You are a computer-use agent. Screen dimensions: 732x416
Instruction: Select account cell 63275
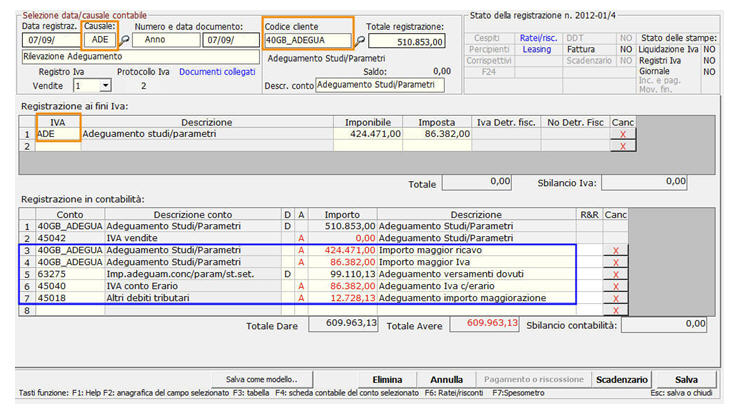coord(70,274)
